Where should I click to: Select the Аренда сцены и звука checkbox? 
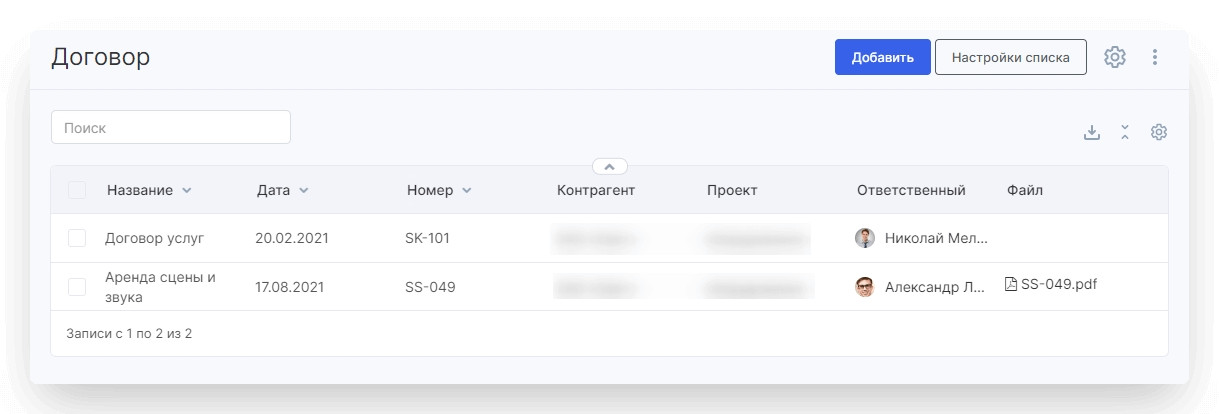pos(77,287)
